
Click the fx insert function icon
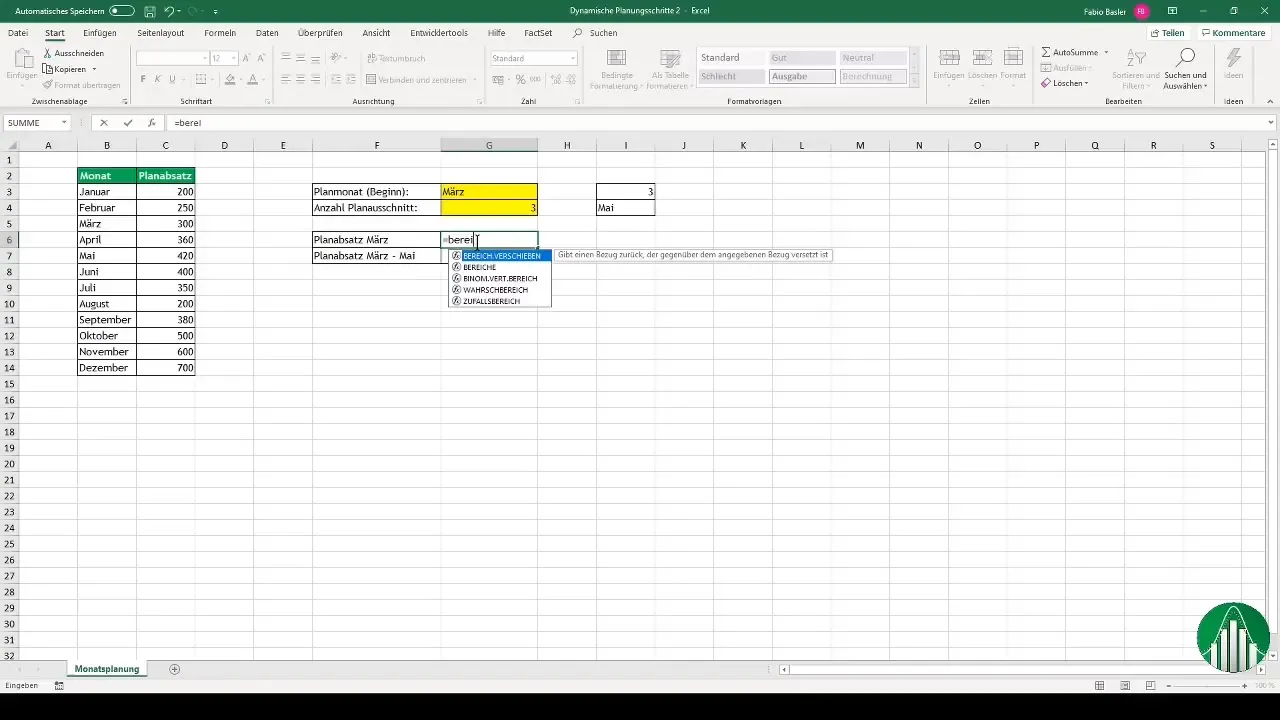coord(151,123)
